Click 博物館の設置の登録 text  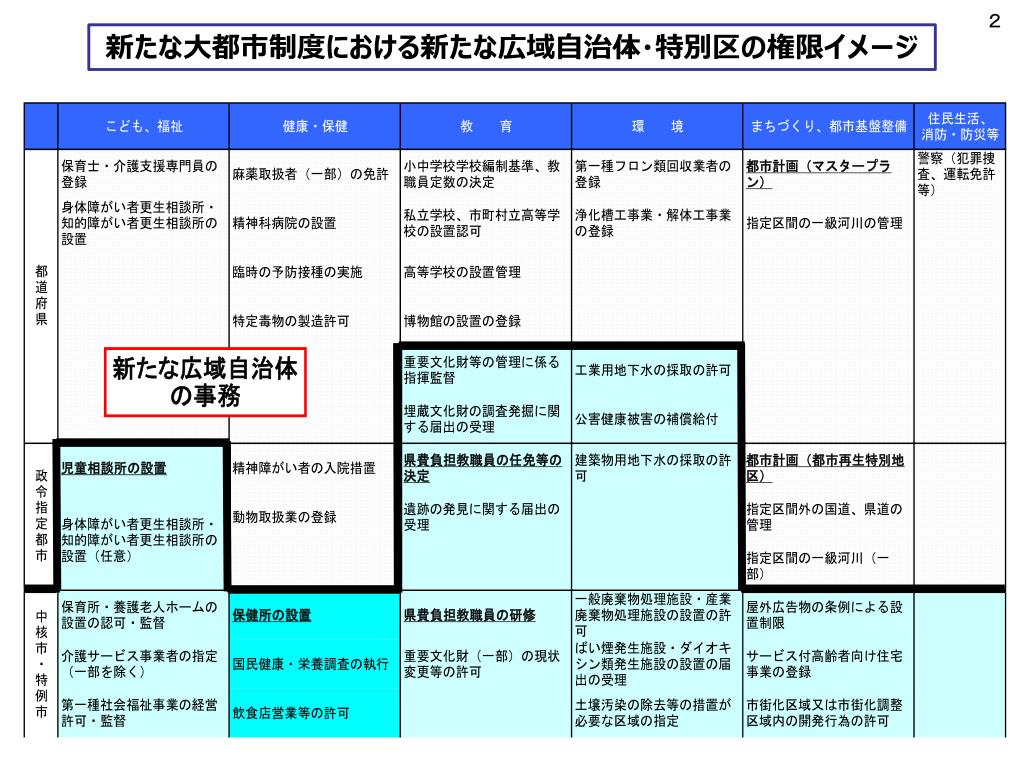point(462,321)
